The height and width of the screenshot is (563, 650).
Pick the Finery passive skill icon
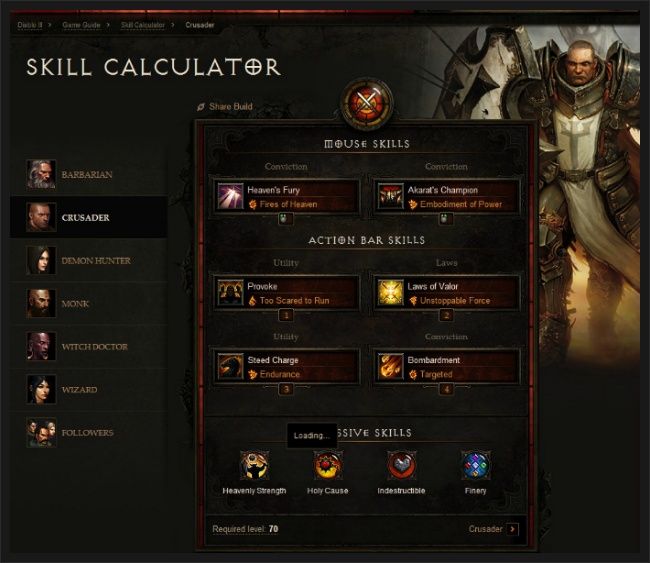(475, 466)
